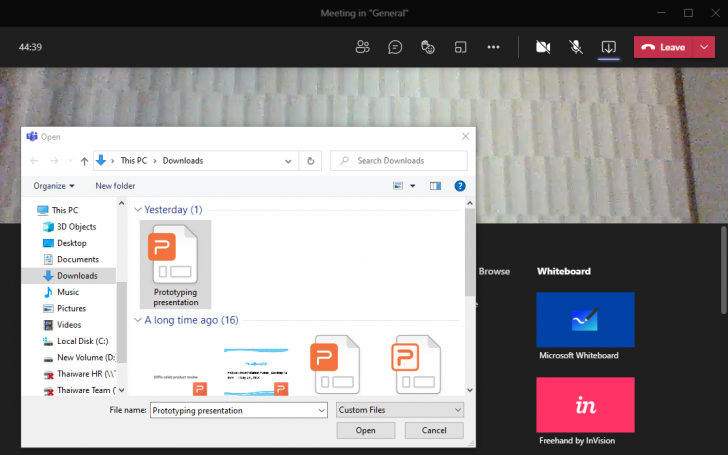Open breakout rooms icon in Teams
This screenshot has height=455, width=728.
[x=460, y=47]
